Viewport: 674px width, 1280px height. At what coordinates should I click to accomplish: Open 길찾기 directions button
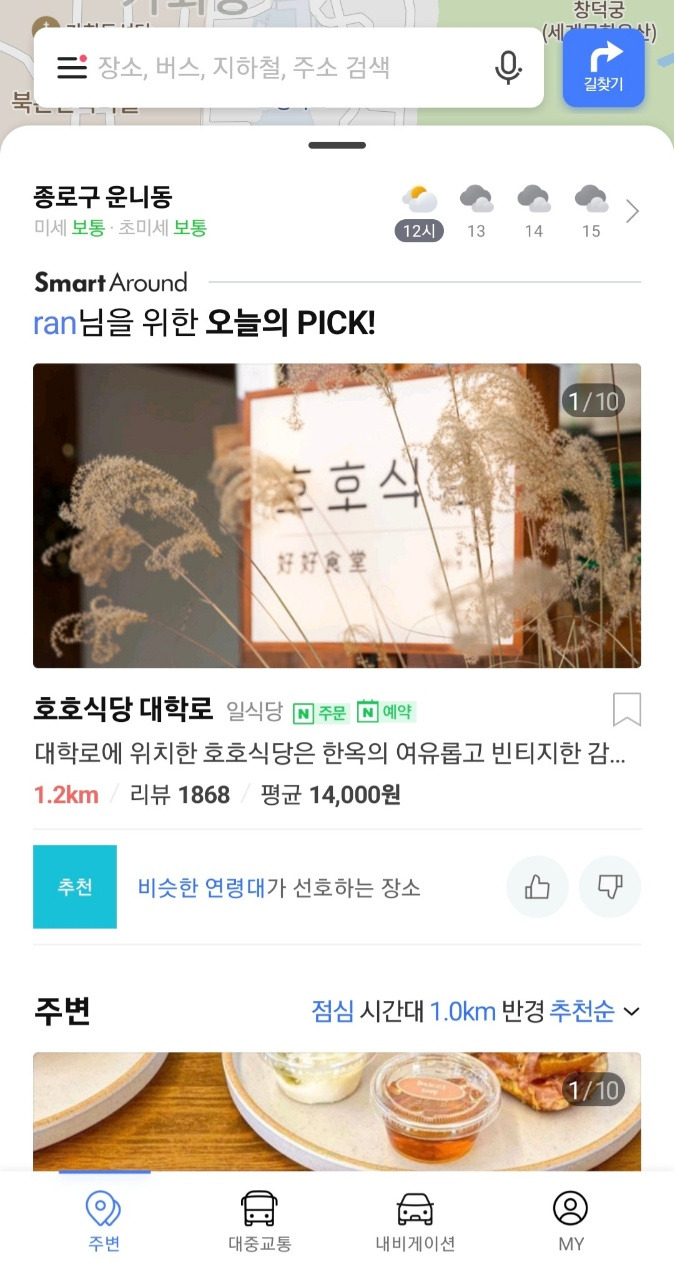[x=603, y=68]
